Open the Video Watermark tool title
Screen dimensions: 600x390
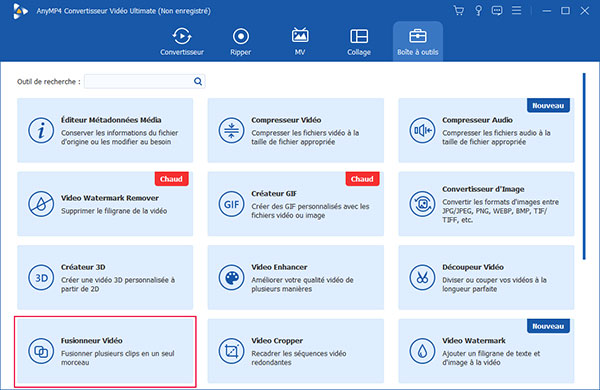point(474,341)
